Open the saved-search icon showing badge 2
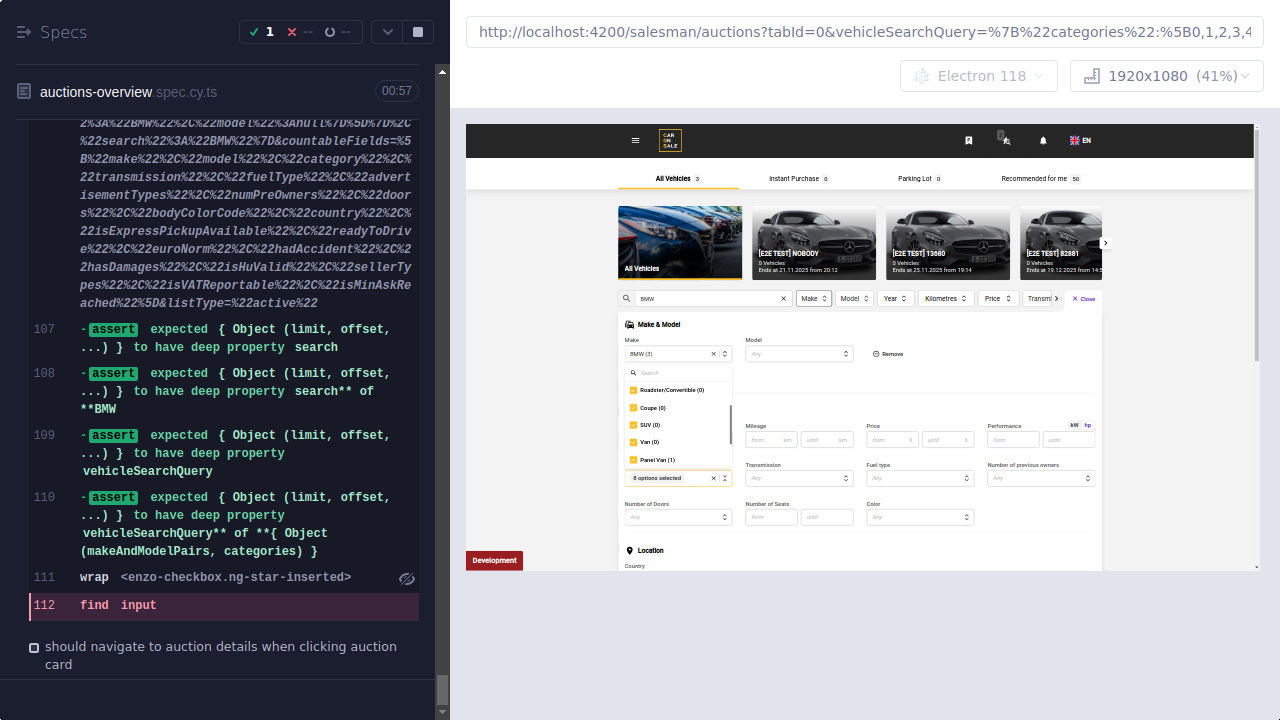The height and width of the screenshot is (720, 1280). 1006,140
